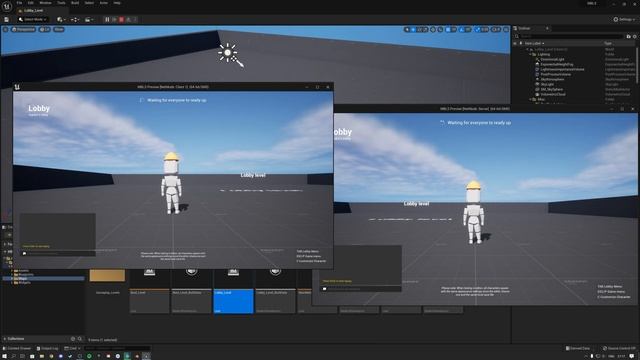Open the Settings dropdown in the top-right
640x360 pixels.
[x=624, y=20]
